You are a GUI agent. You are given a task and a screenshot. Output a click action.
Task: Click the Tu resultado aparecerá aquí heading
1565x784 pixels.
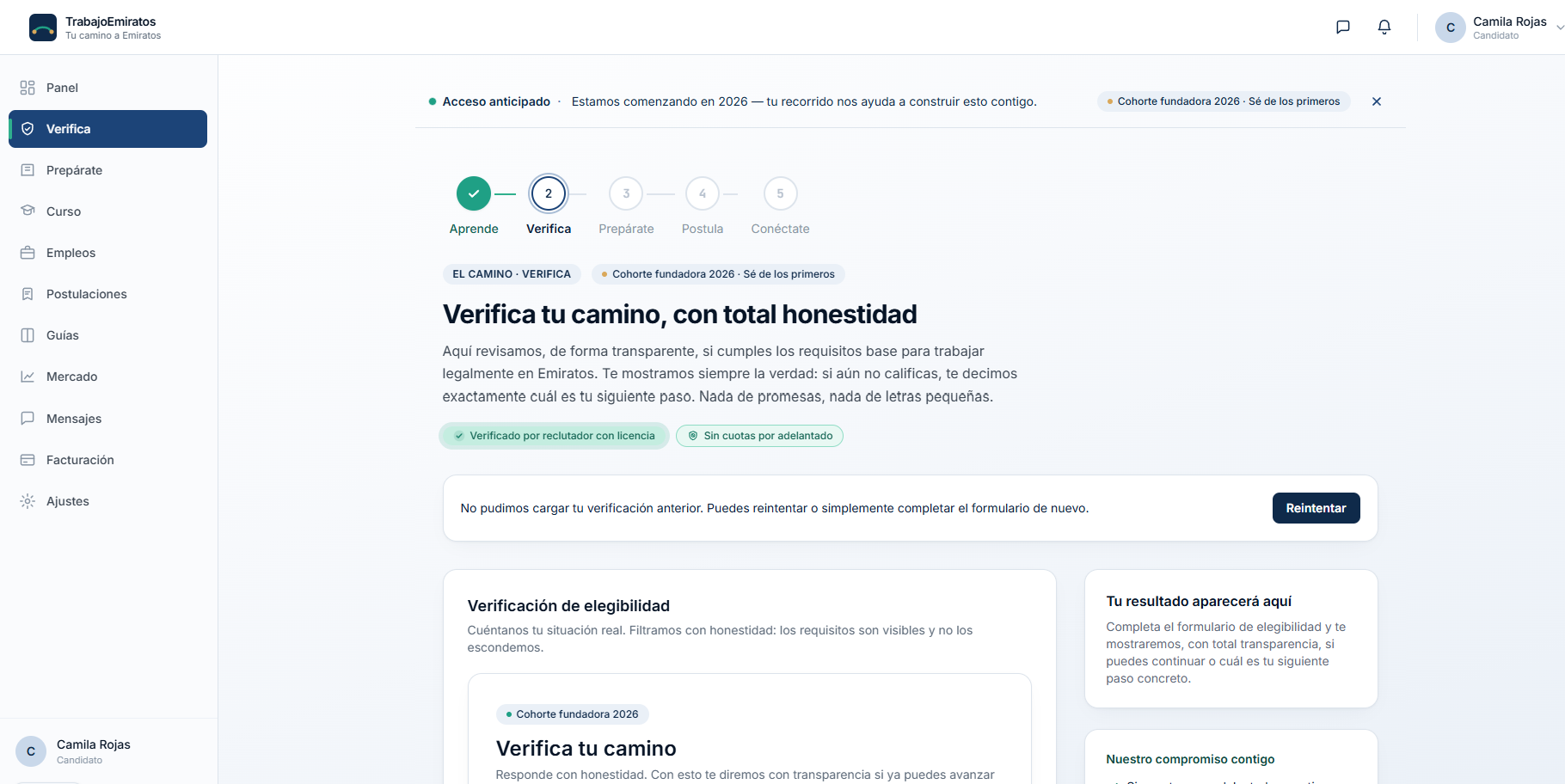click(1199, 602)
